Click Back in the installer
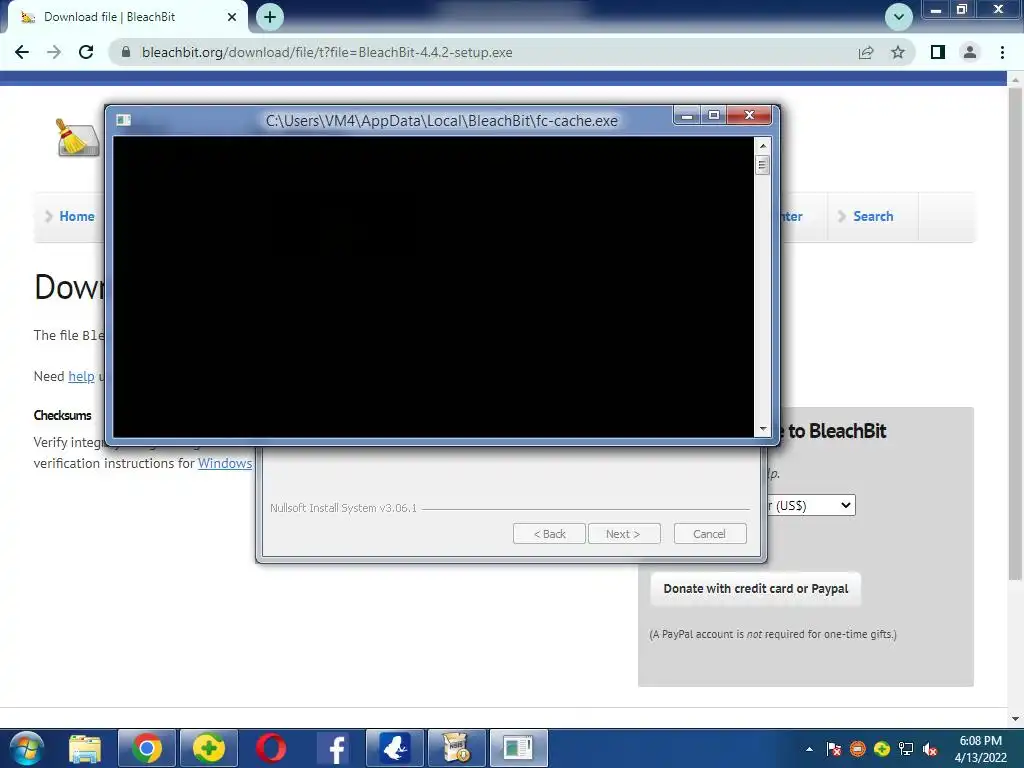This screenshot has height=768, width=1024. pyautogui.click(x=549, y=534)
